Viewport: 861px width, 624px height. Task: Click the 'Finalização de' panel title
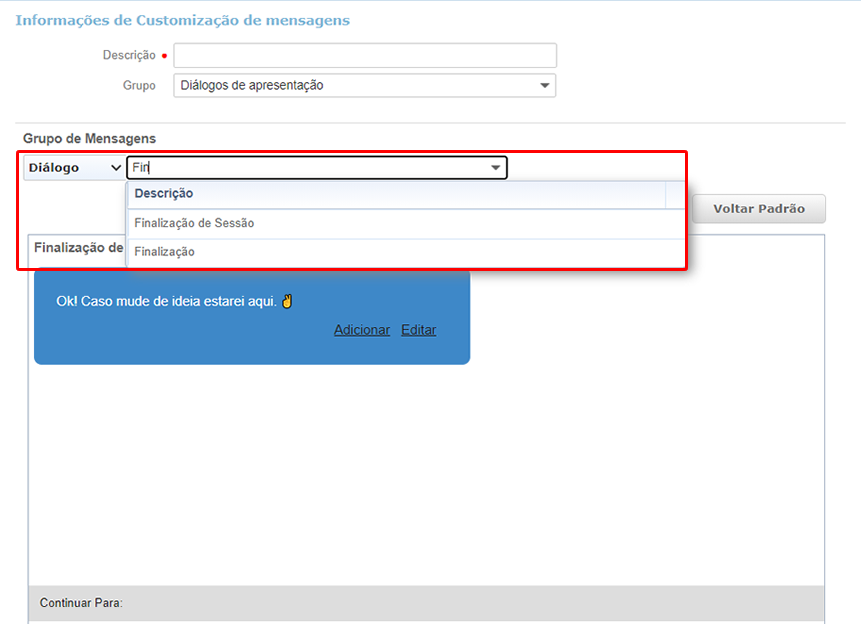pyautogui.click(x=78, y=247)
